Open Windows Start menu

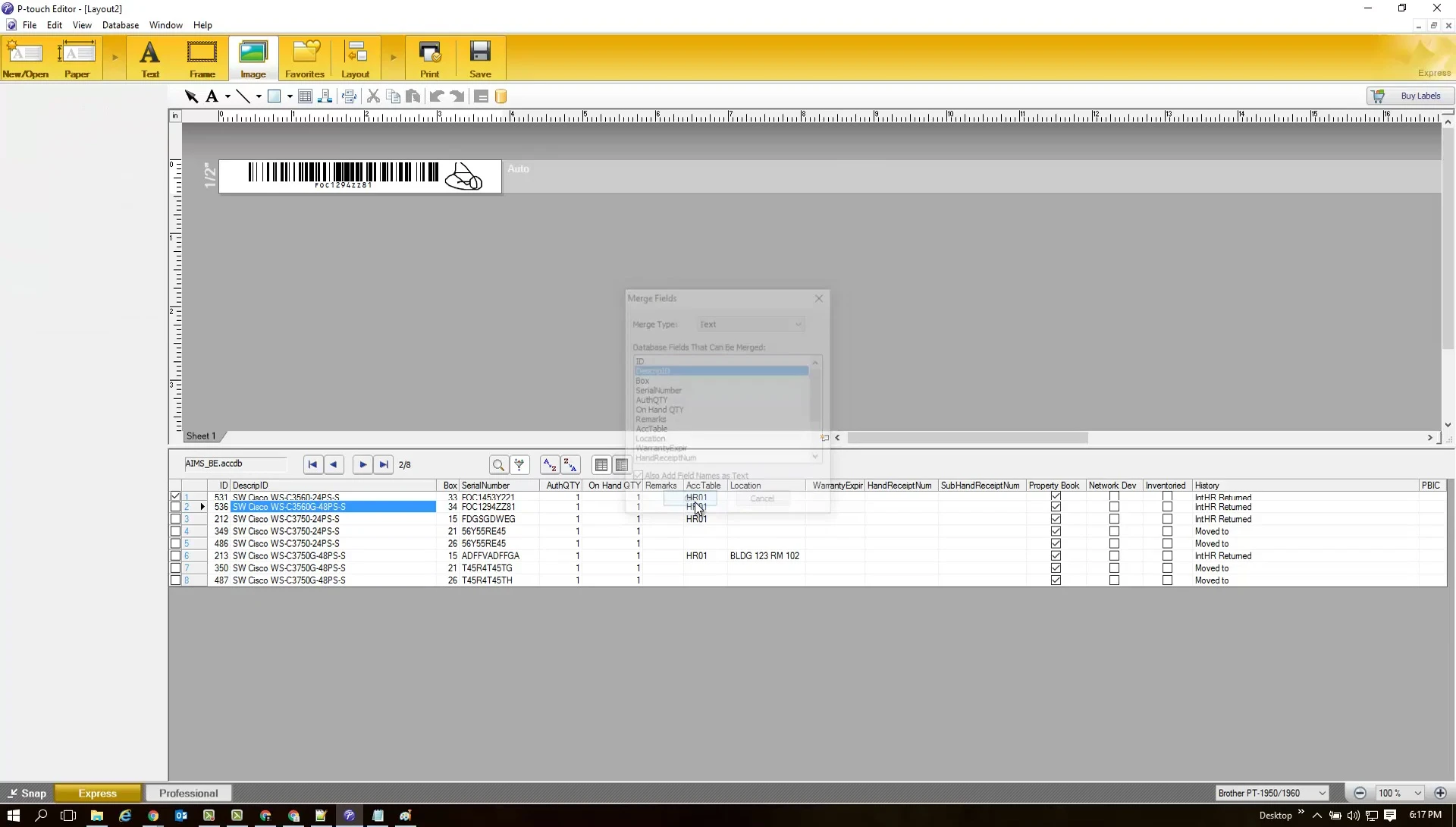click(x=13, y=816)
